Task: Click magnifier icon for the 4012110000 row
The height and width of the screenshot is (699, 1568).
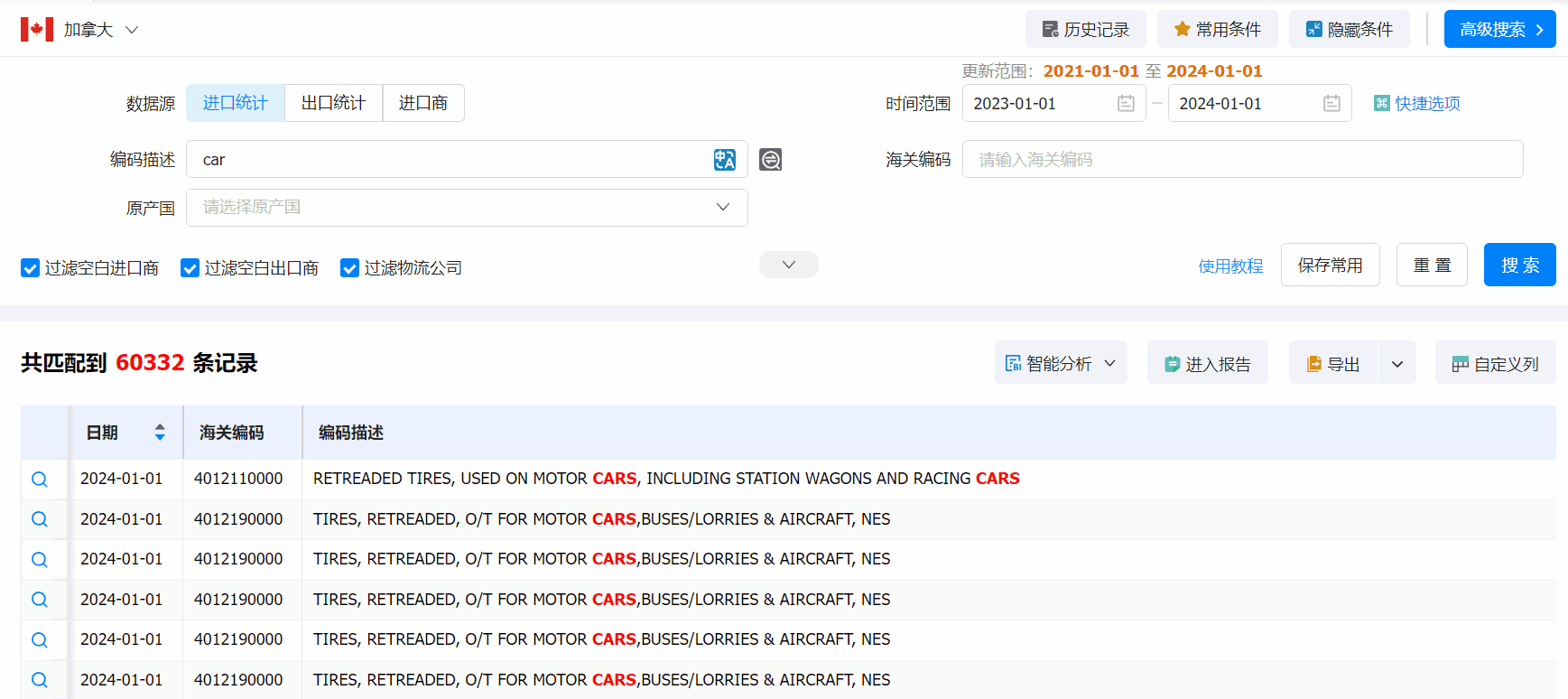Action: coord(40,480)
